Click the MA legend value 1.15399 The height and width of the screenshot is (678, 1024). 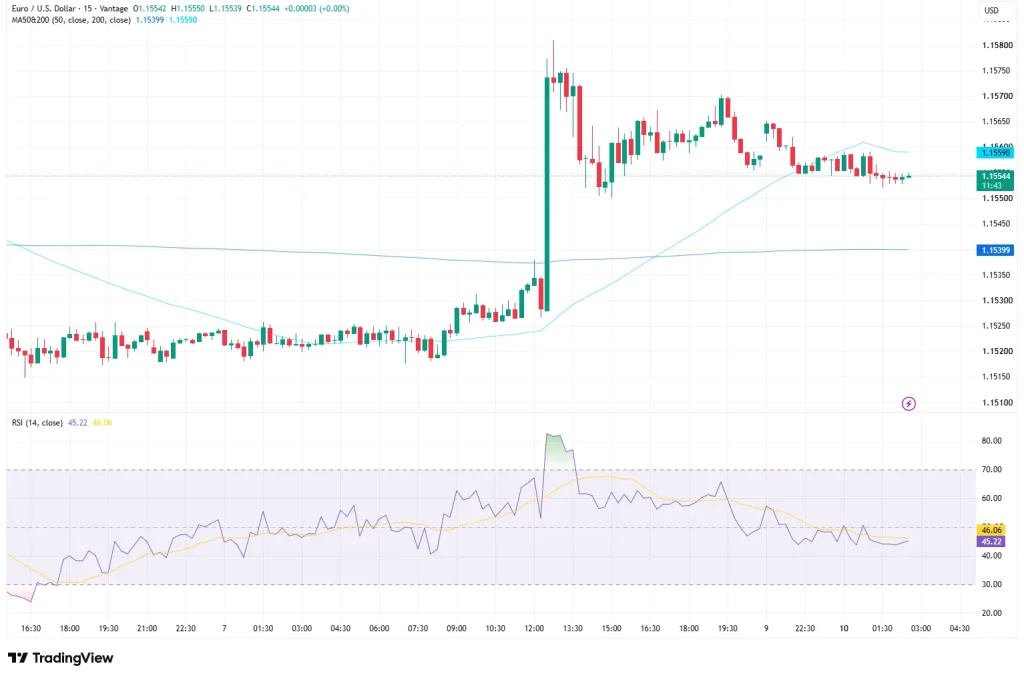(x=150, y=20)
